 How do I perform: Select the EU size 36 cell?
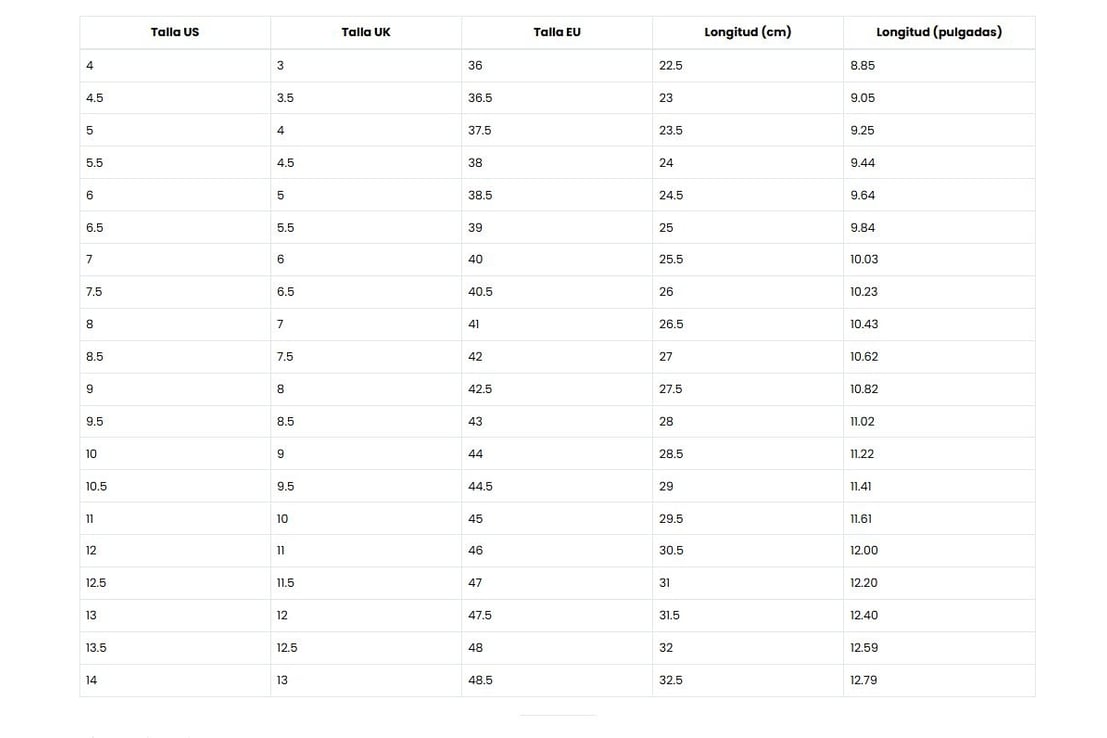click(x=557, y=66)
